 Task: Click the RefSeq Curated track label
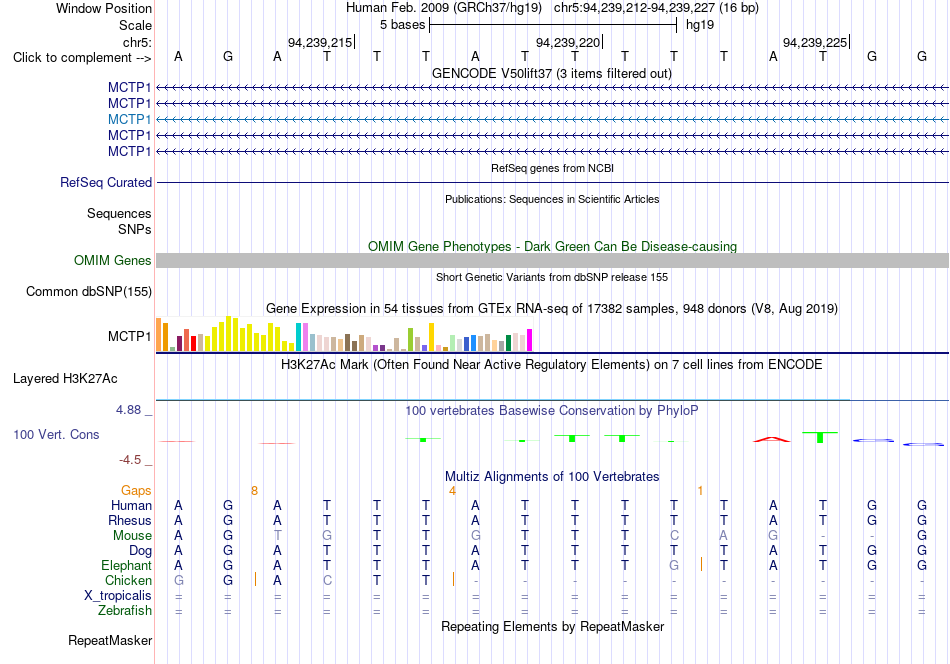coord(106,182)
